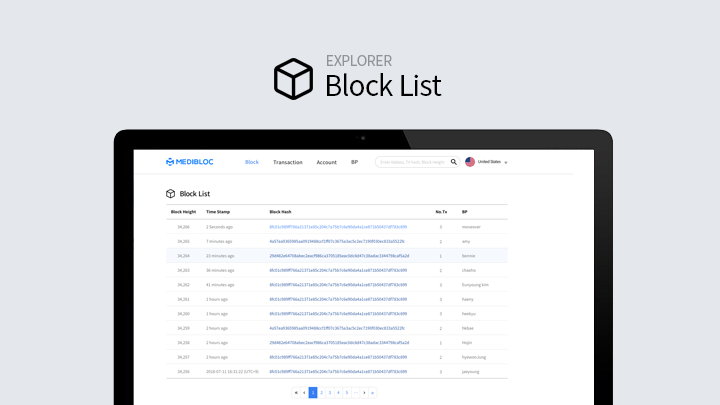The height and width of the screenshot is (405, 720).
Task: Click the BP column header
Action: click(464, 212)
